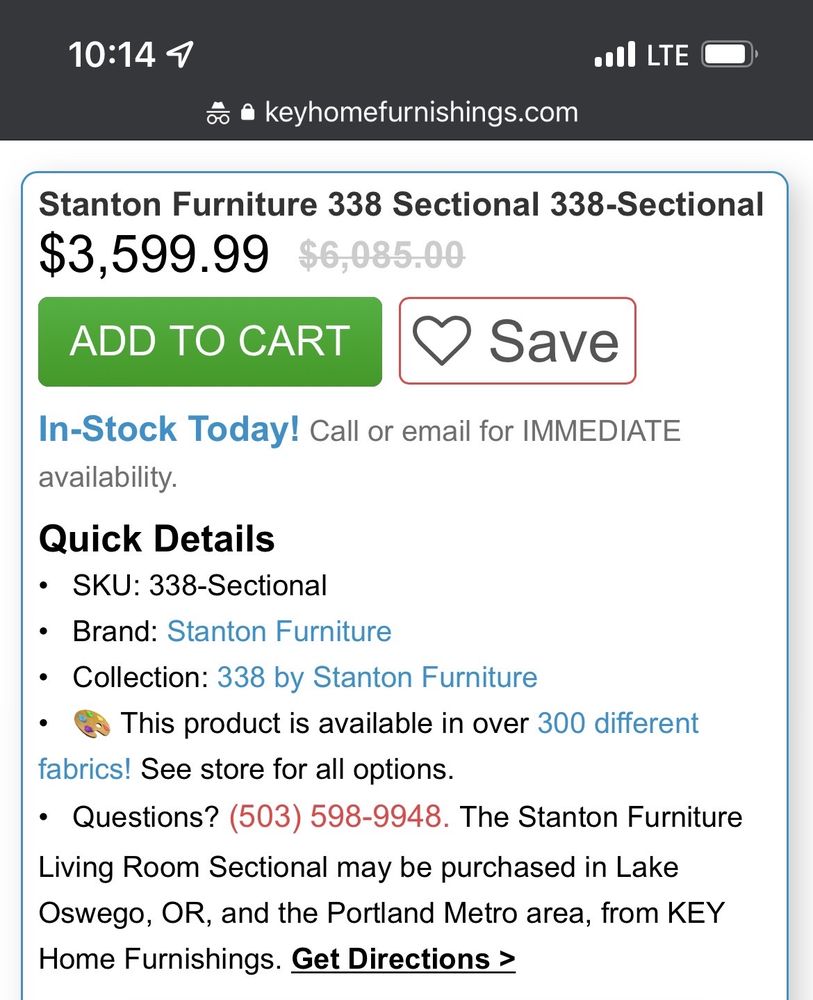813x1000 pixels.
Task: Tap the 10:14 clock in status bar
Action: pos(111,54)
